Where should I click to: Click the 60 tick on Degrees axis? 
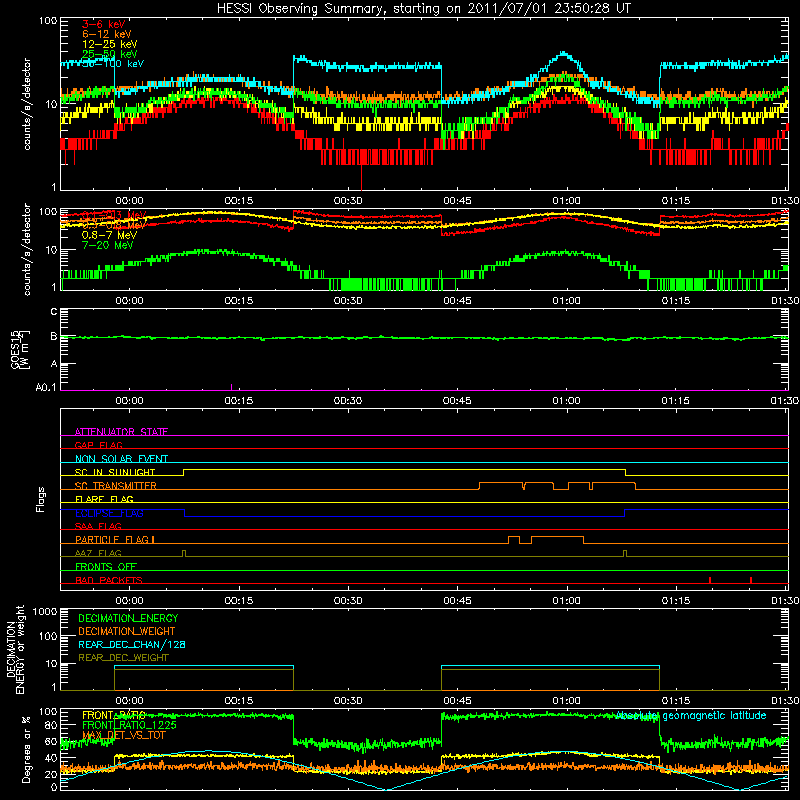point(51,741)
